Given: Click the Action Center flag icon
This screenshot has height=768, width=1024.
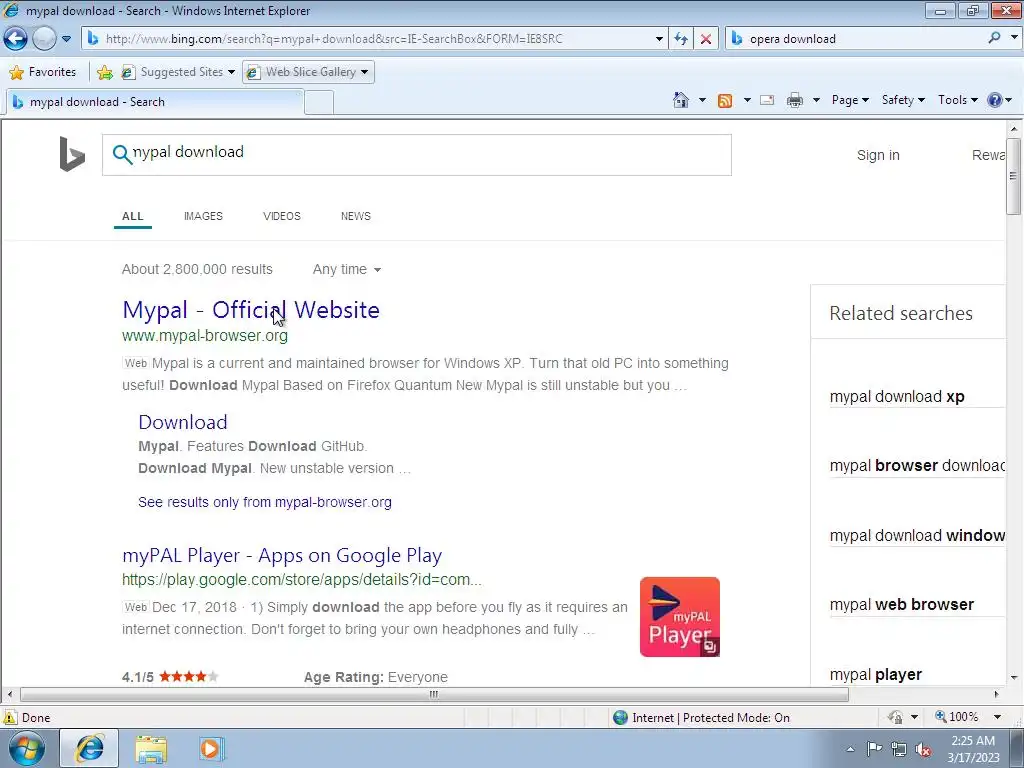Looking at the screenshot, I should pos(874,749).
